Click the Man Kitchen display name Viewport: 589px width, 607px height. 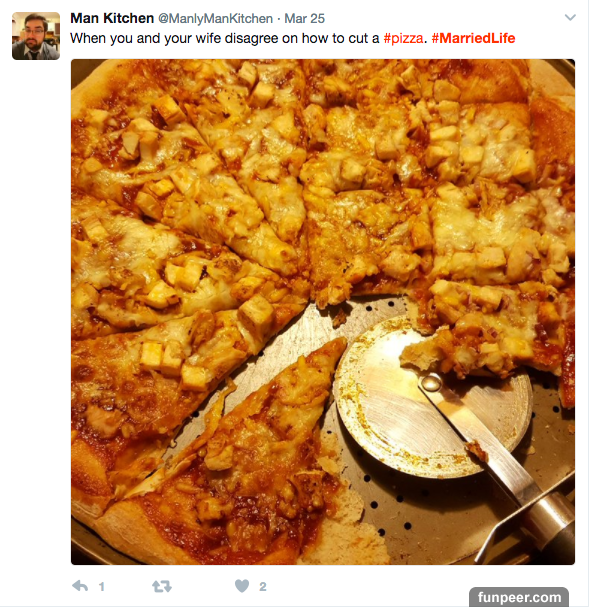112,18
